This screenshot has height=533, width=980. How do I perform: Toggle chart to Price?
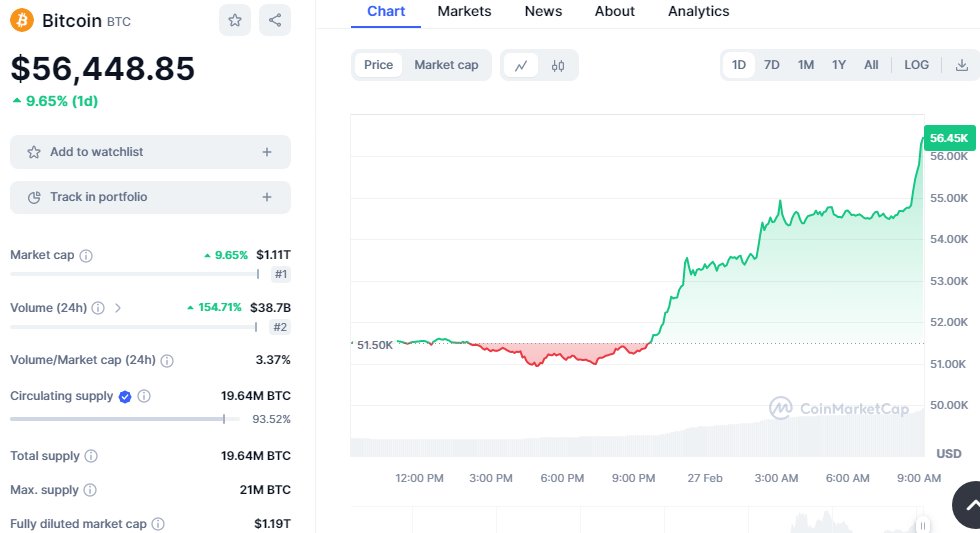(x=378, y=65)
